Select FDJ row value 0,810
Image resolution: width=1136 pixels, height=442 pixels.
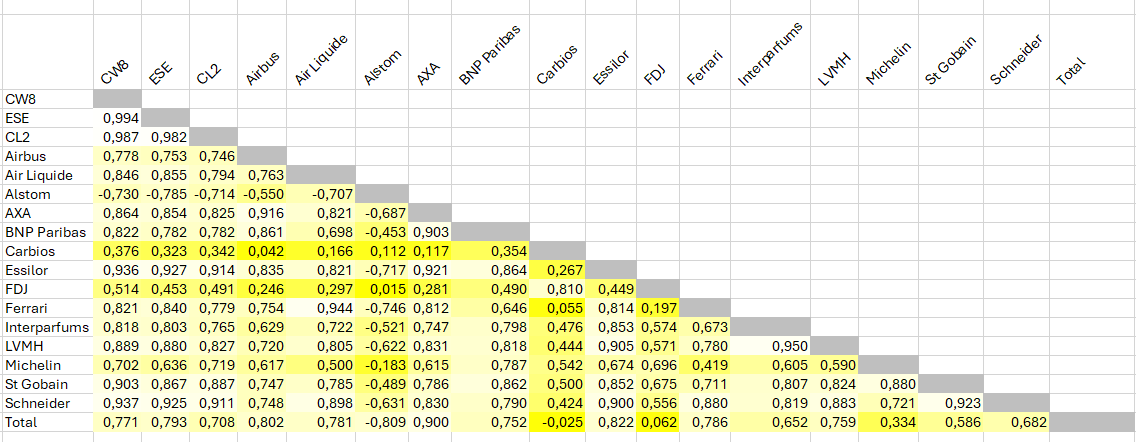[x=557, y=288]
